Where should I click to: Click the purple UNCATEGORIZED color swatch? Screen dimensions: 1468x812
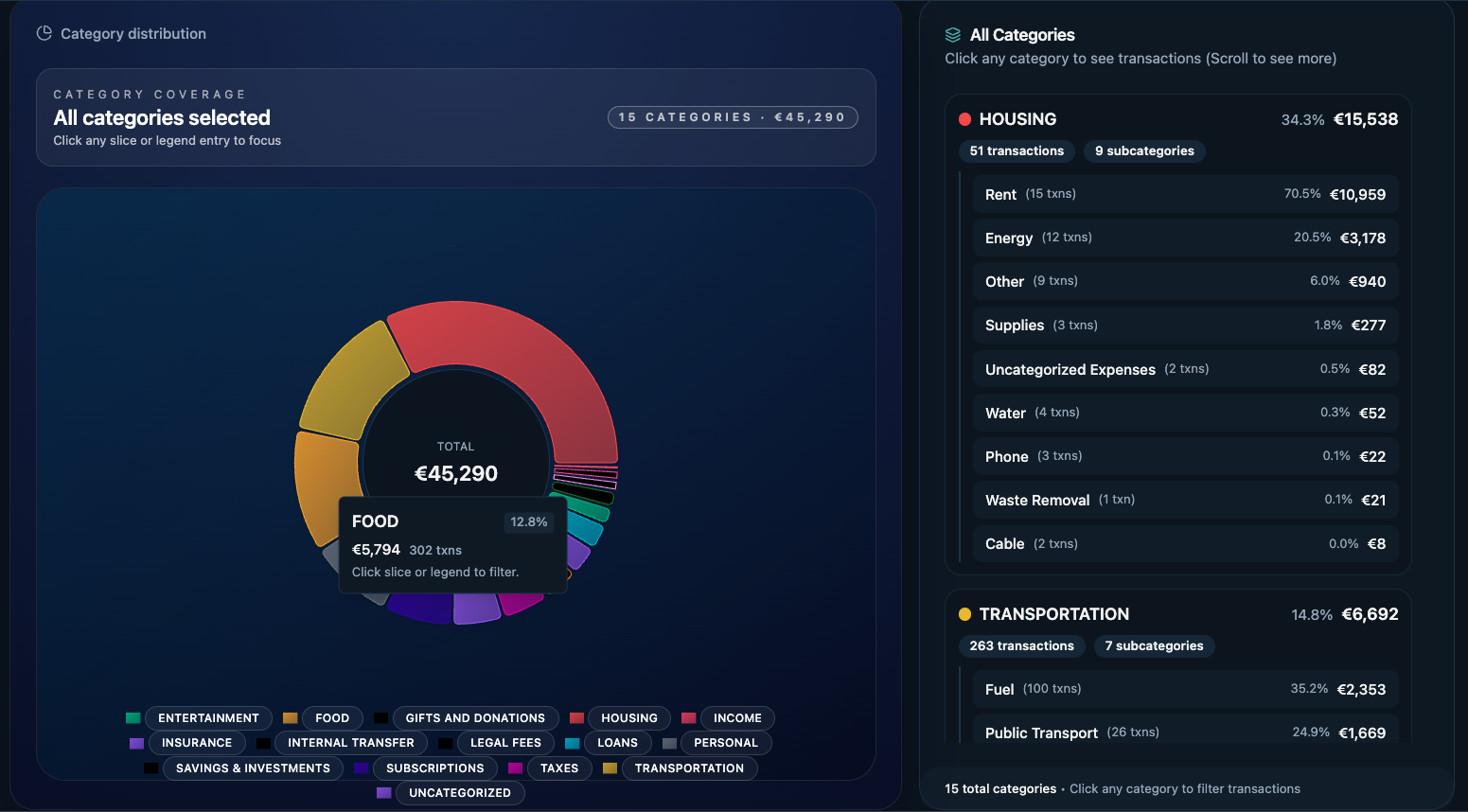click(382, 792)
